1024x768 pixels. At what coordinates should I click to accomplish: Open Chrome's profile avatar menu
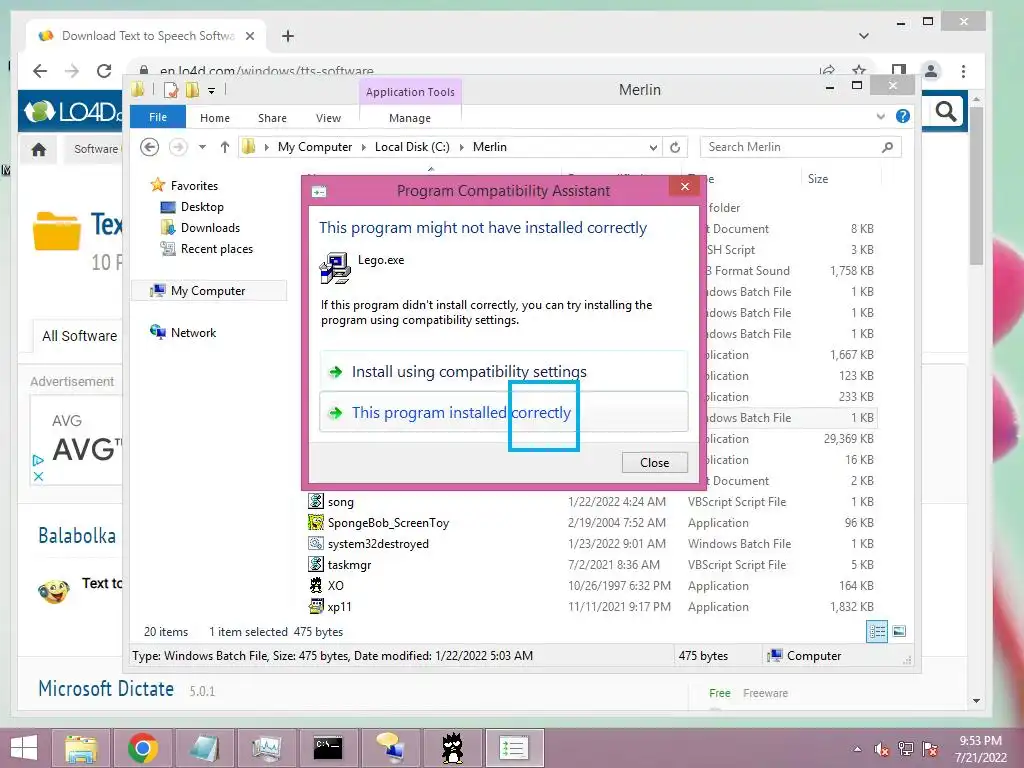[x=931, y=71]
